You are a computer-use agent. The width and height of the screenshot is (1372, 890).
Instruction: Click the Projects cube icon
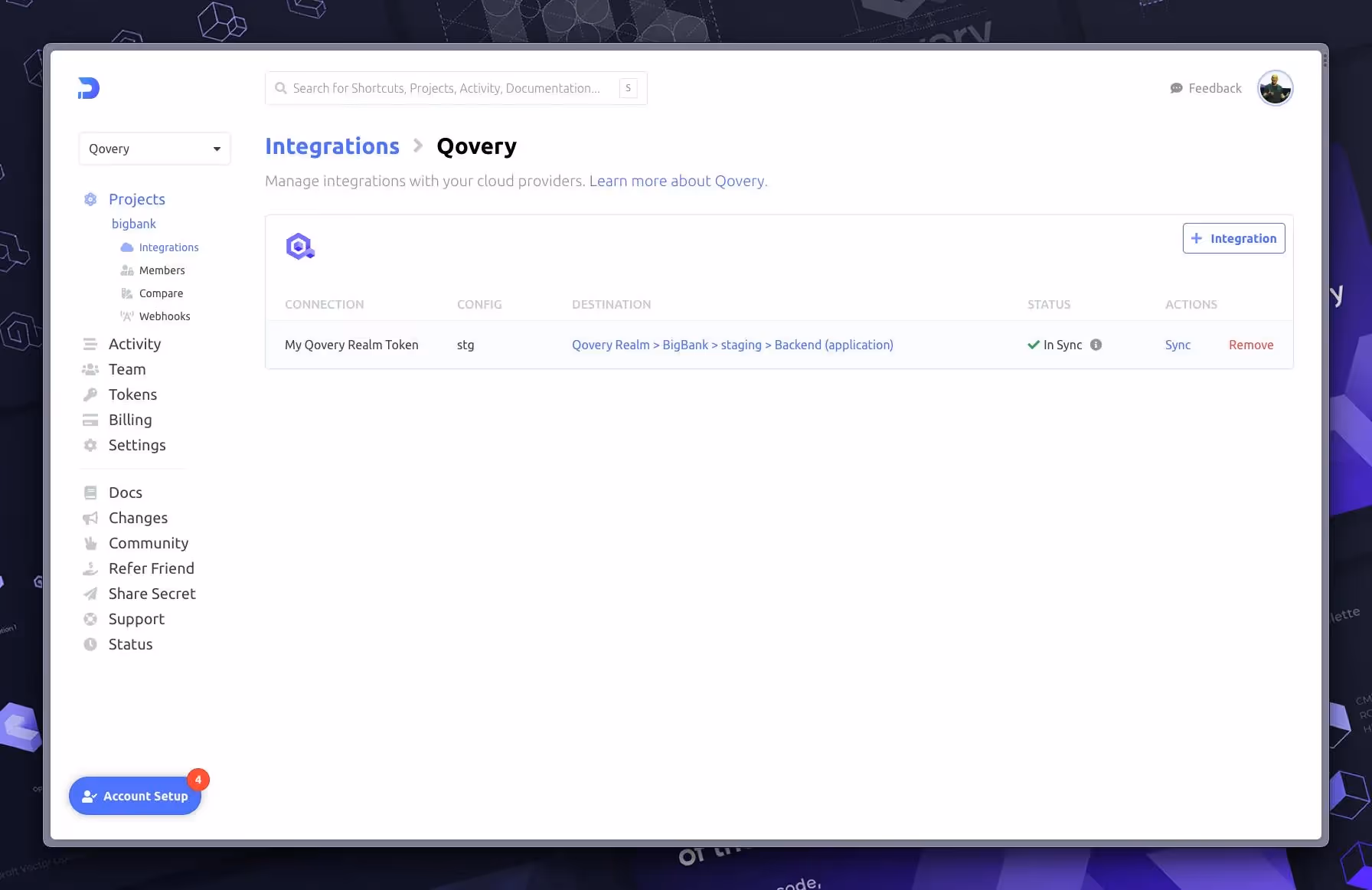[x=90, y=199]
